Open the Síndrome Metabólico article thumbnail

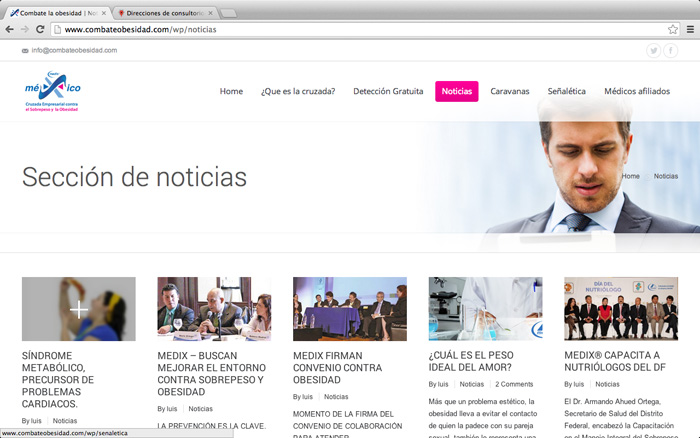point(79,309)
